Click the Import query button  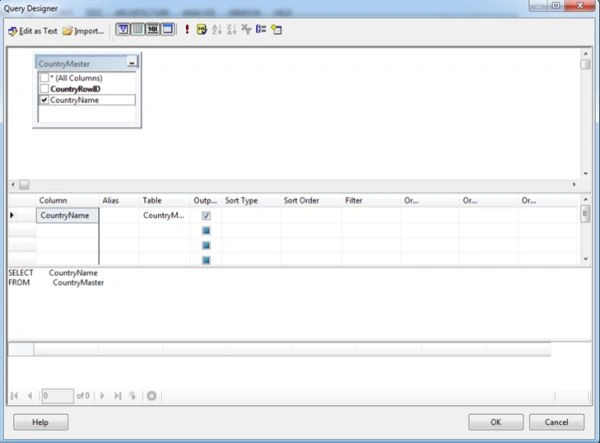83,31
